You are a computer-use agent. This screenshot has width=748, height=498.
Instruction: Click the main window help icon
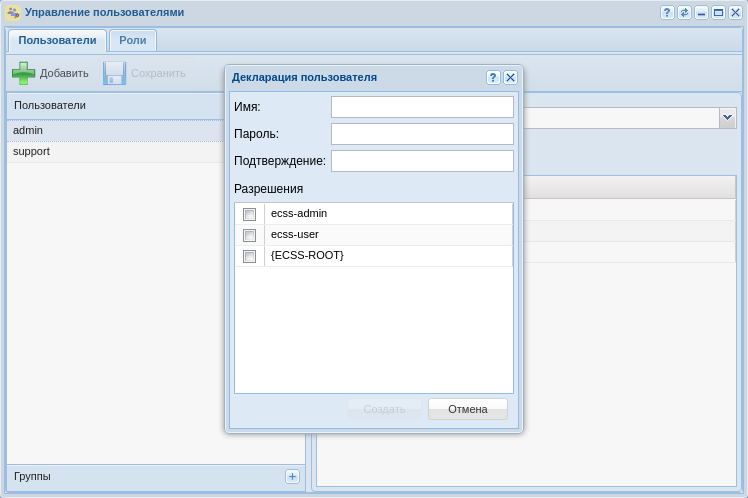tap(667, 13)
